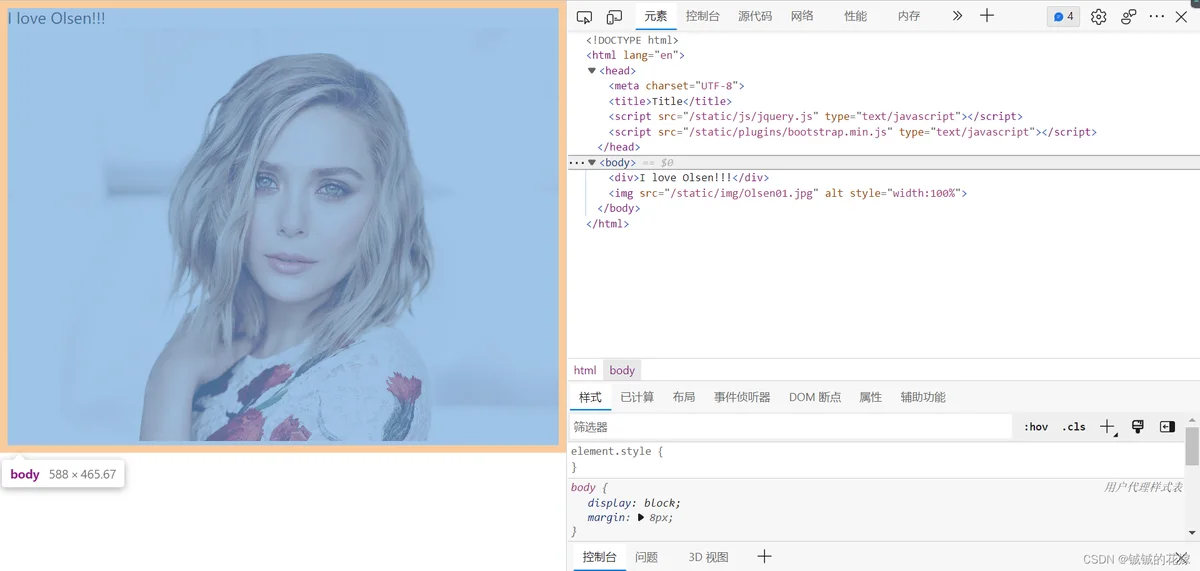This screenshot has width=1200, height=571.
Task: Open the 辅助功能 tab
Action: point(922,397)
